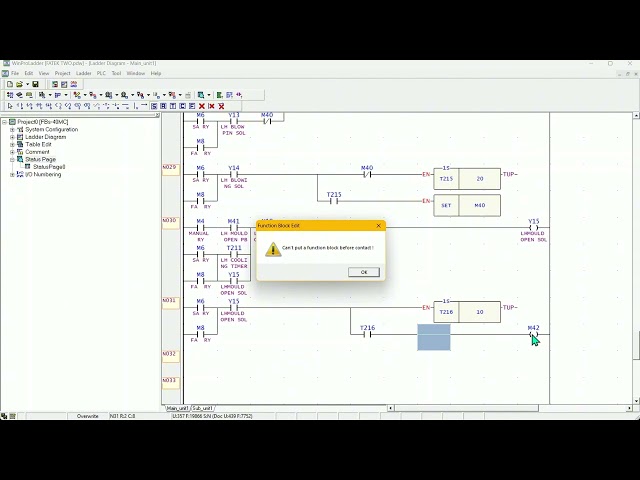Screen dimensions: 640x480
Task: Click the T216 timer function block
Action: (x=467, y=312)
